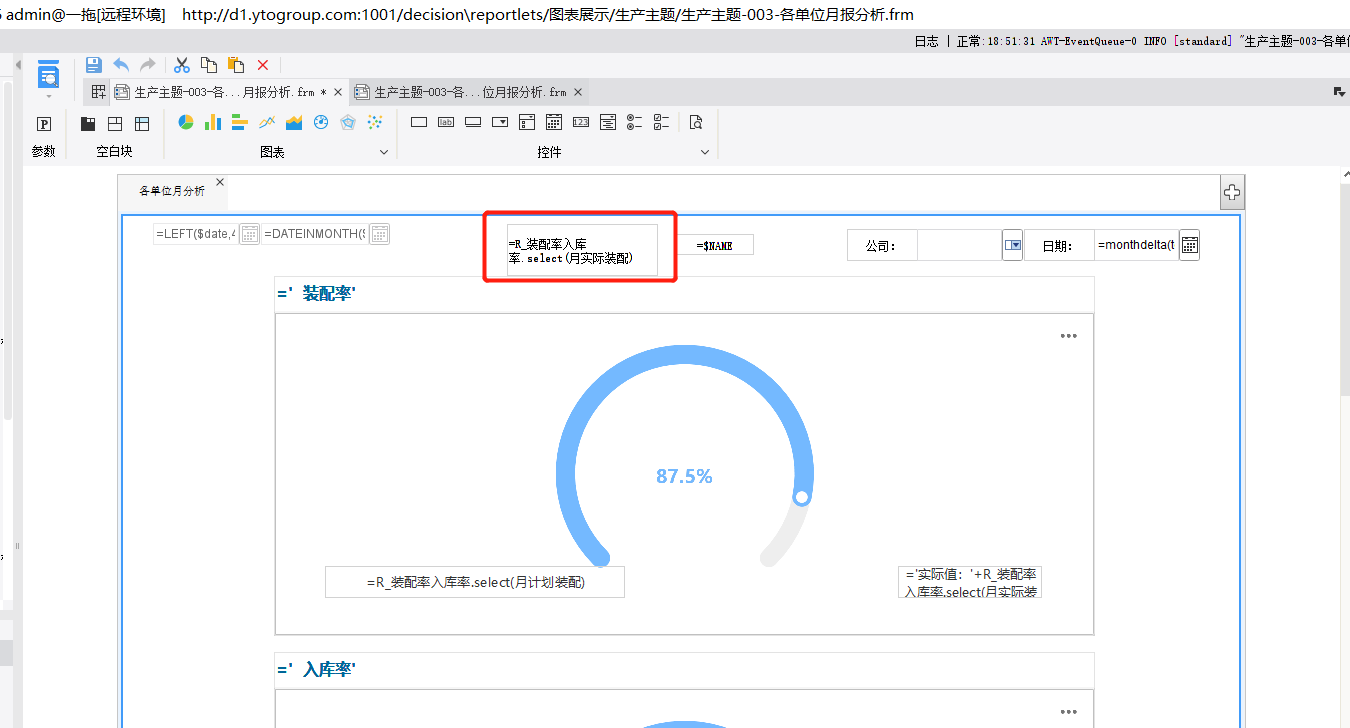The image size is (1350, 728).
Task: Open calendar icon next to 日期 field
Action: 1190,245
